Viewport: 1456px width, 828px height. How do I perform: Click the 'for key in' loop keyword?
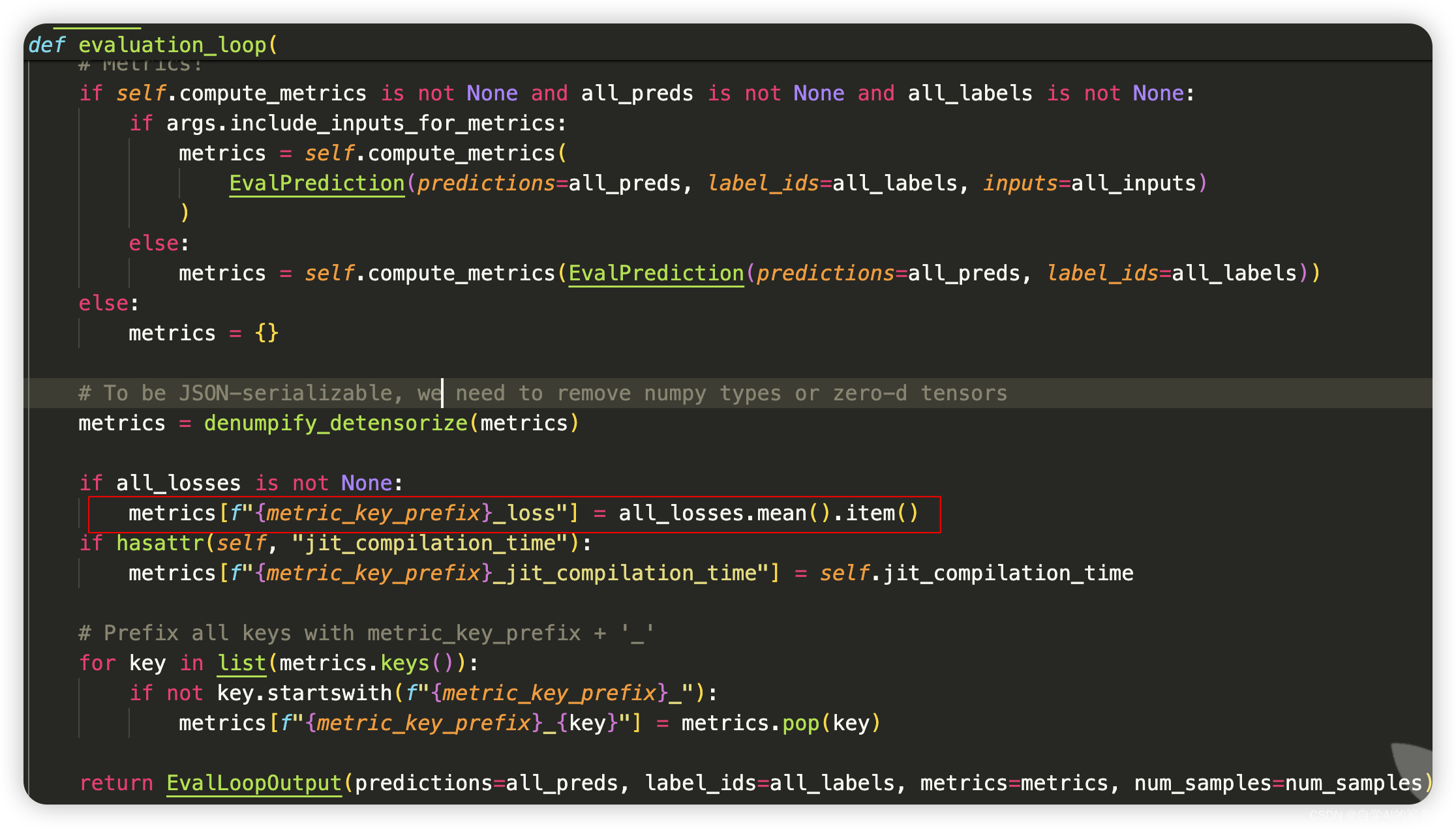pos(97,663)
